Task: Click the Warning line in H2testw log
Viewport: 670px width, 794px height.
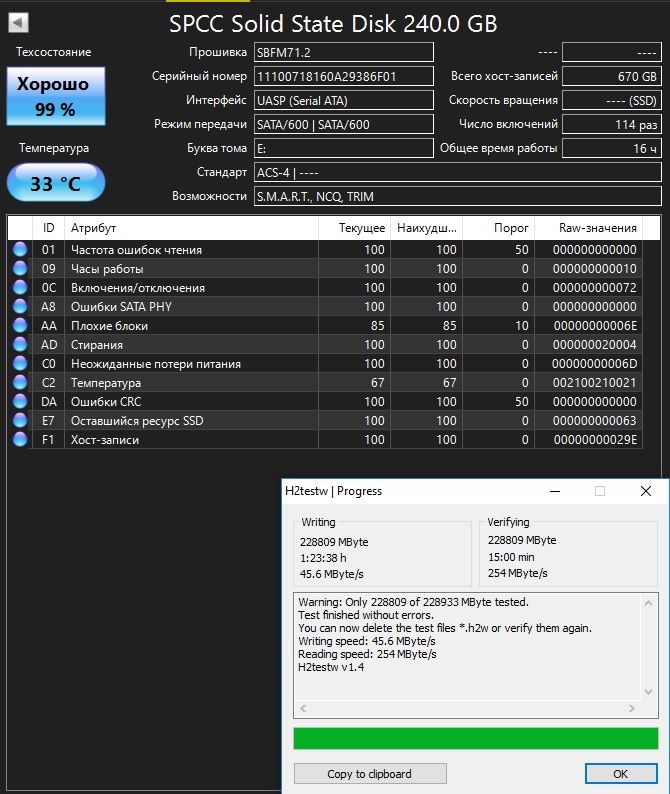Action: (413, 602)
